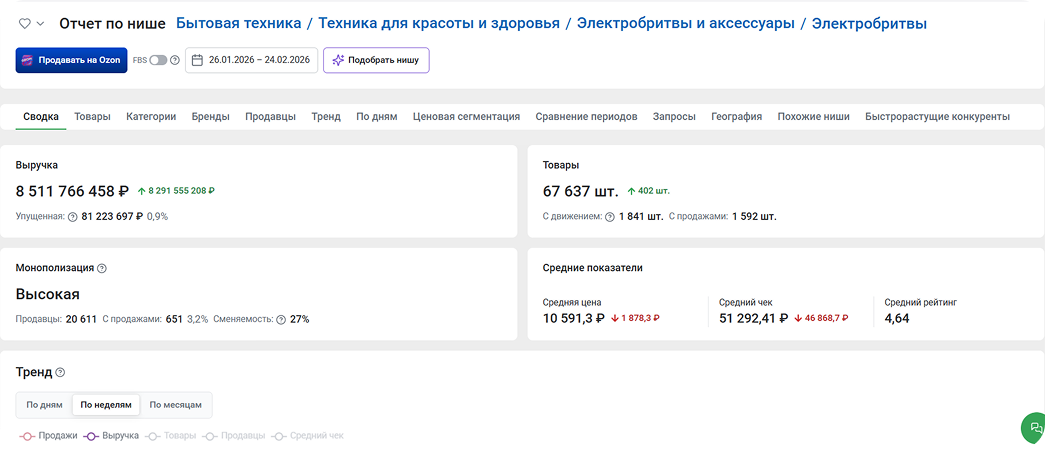Viewport: 1045px width, 449px height.
Task: Click the help icon beside 'С движением'
Action: point(610,216)
